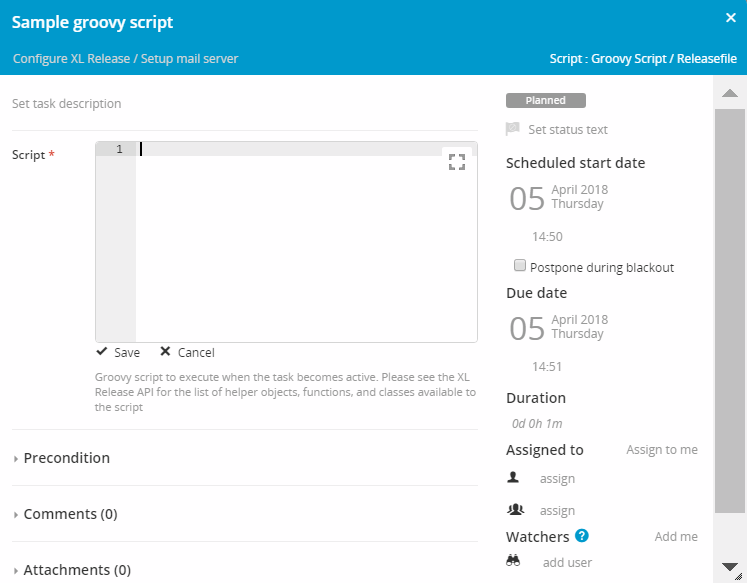Click the Planned status badge

(x=545, y=101)
